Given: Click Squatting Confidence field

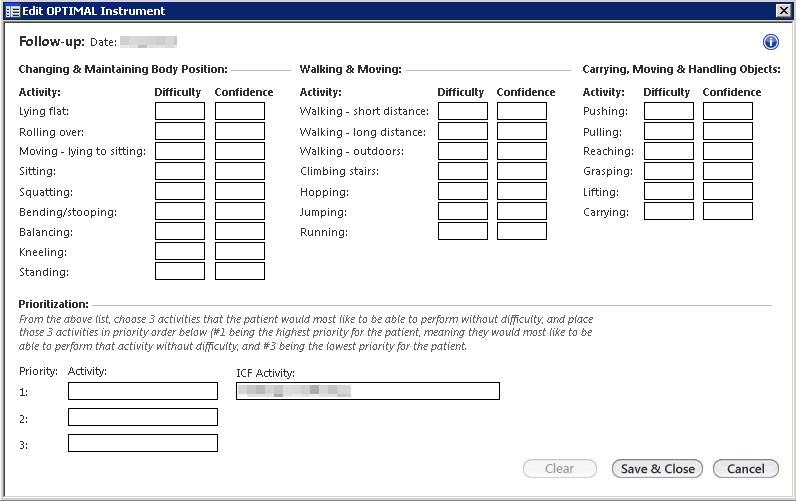Looking at the screenshot, I should click(240, 191).
